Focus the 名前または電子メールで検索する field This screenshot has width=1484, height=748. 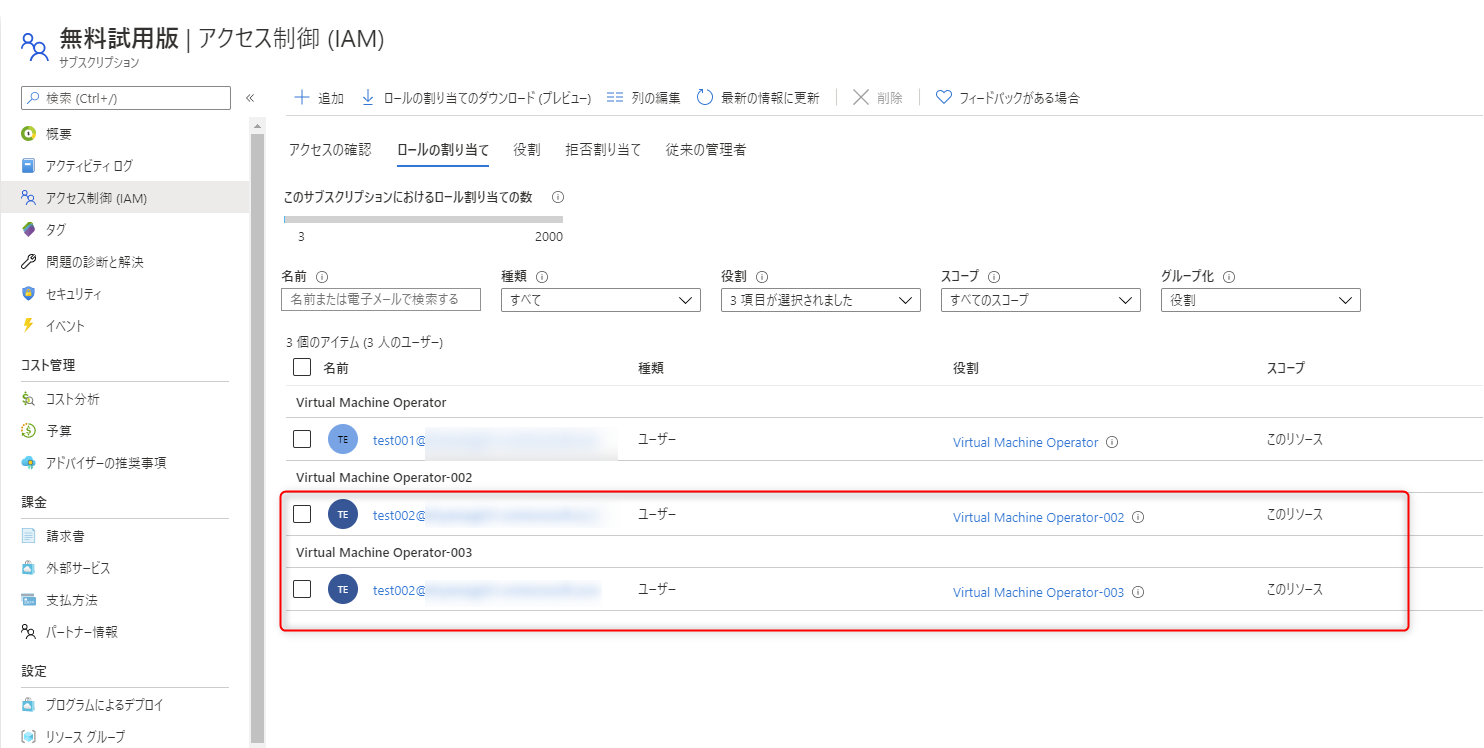click(x=381, y=300)
